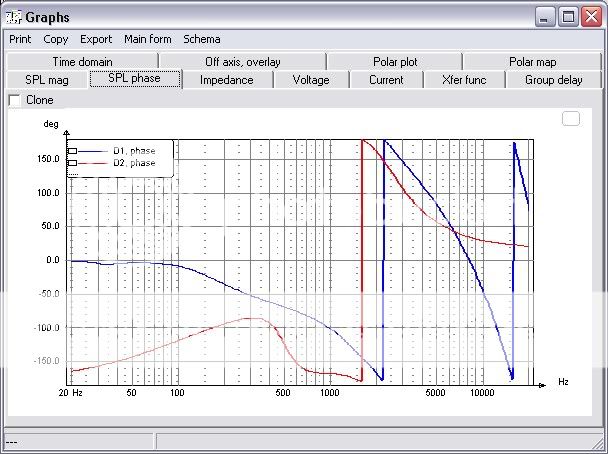This screenshot has height=454, width=608.
Task: Select the Polar plot tab
Action: pyautogui.click(x=395, y=62)
